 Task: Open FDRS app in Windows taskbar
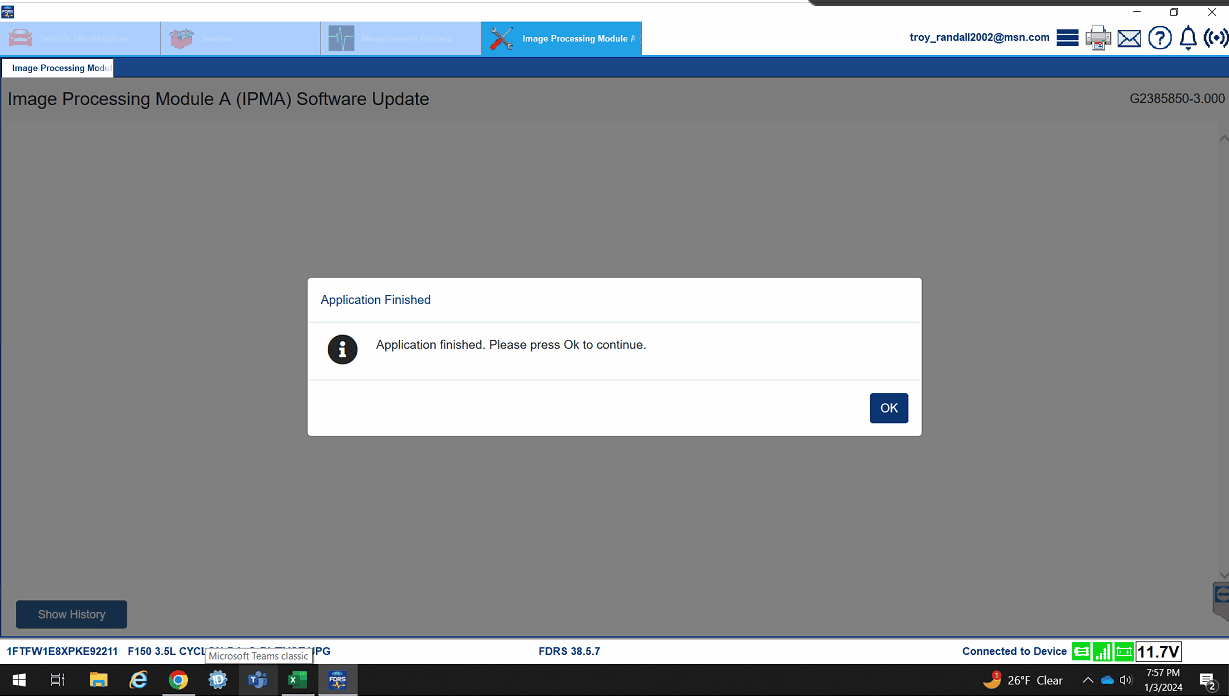pos(337,680)
